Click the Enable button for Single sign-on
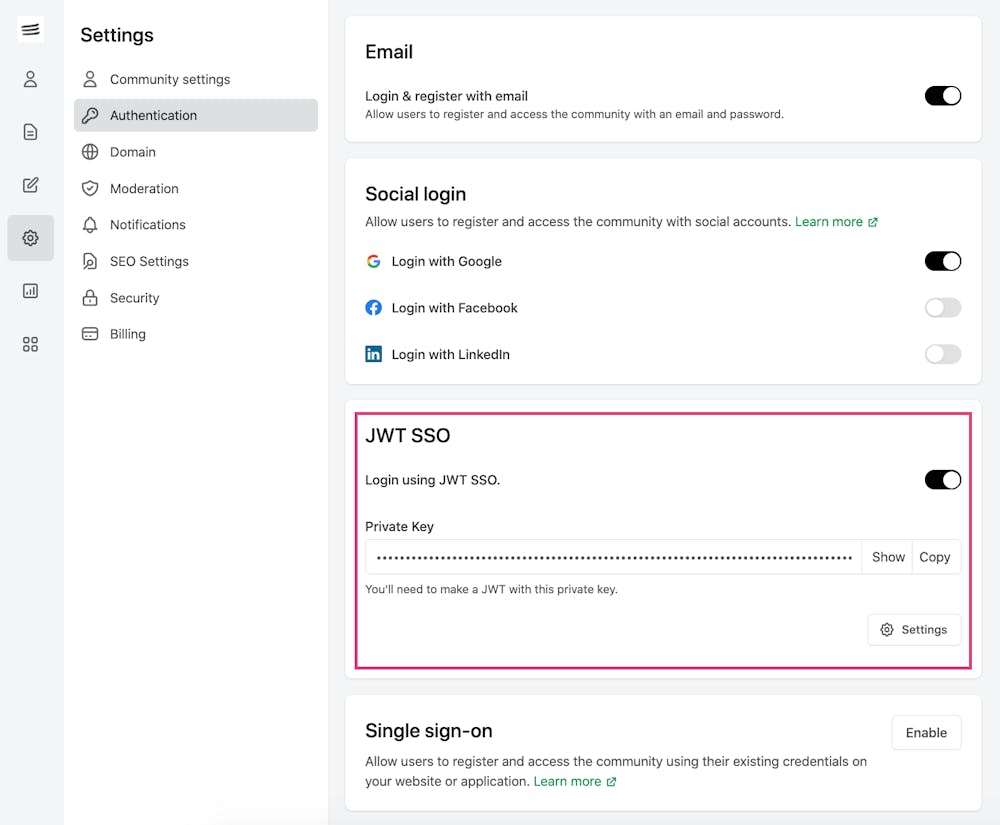This screenshot has width=1000, height=825. click(926, 733)
